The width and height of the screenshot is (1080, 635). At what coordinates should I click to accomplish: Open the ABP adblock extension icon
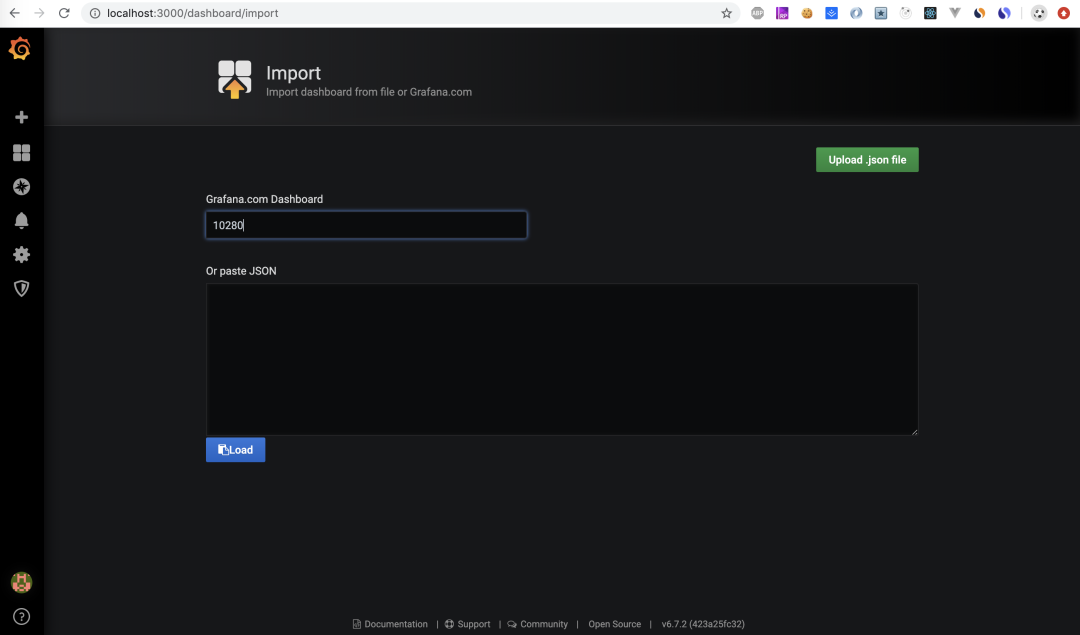(x=757, y=13)
